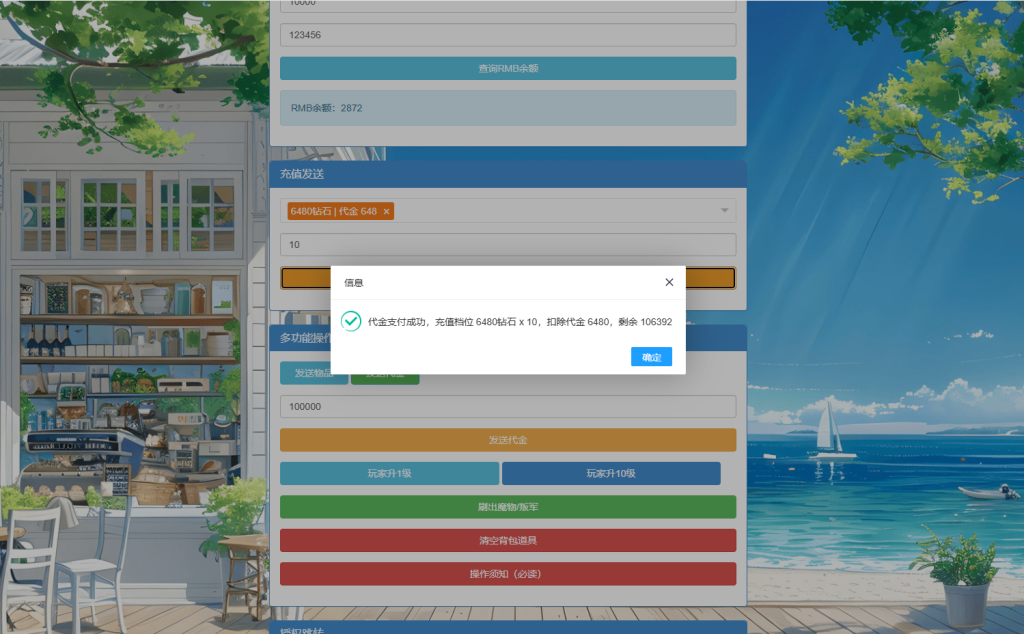The height and width of the screenshot is (634, 1024).
Task: Click the 玩家升10级 button
Action: click(x=611, y=473)
